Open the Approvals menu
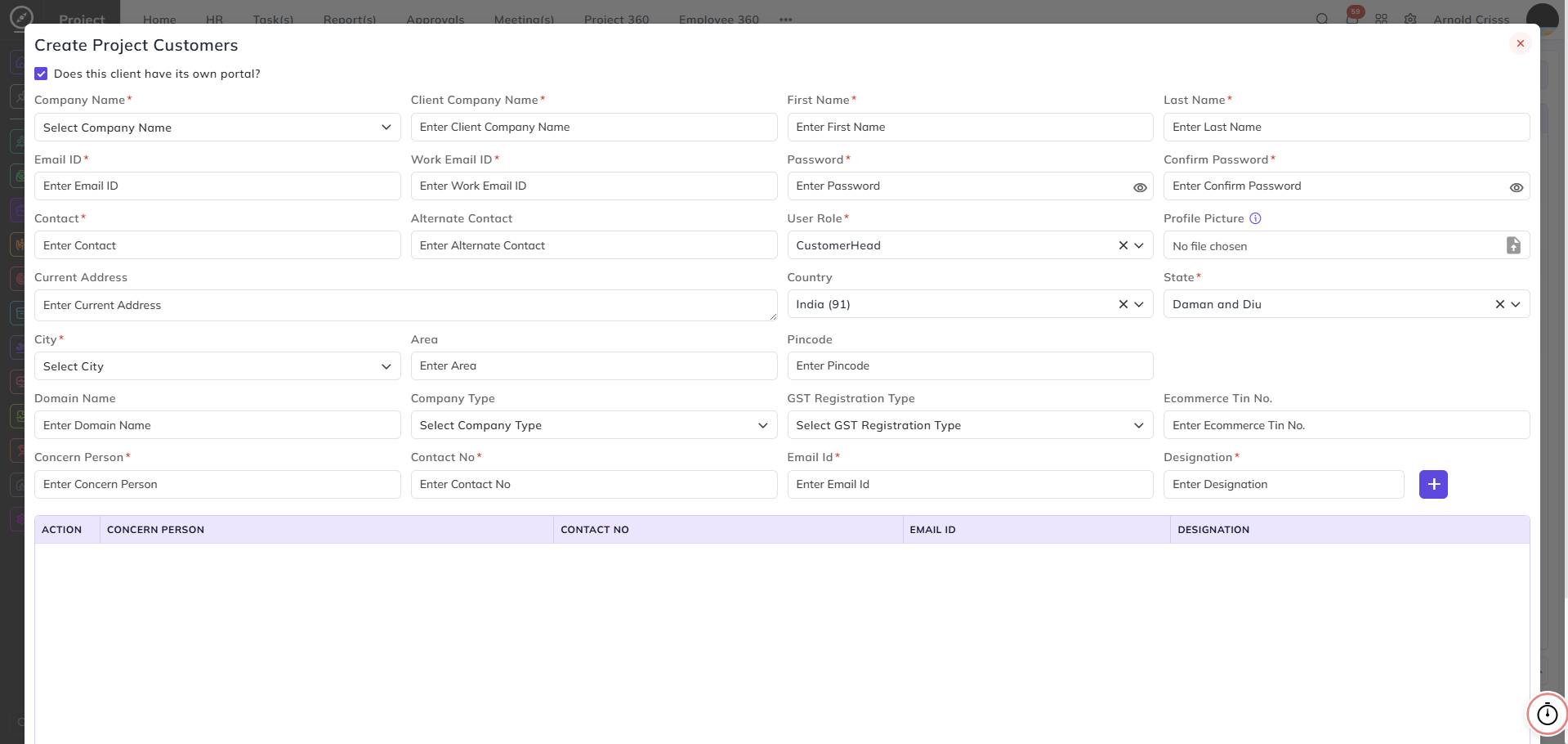The image size is (1568, 744). [436, 19]
